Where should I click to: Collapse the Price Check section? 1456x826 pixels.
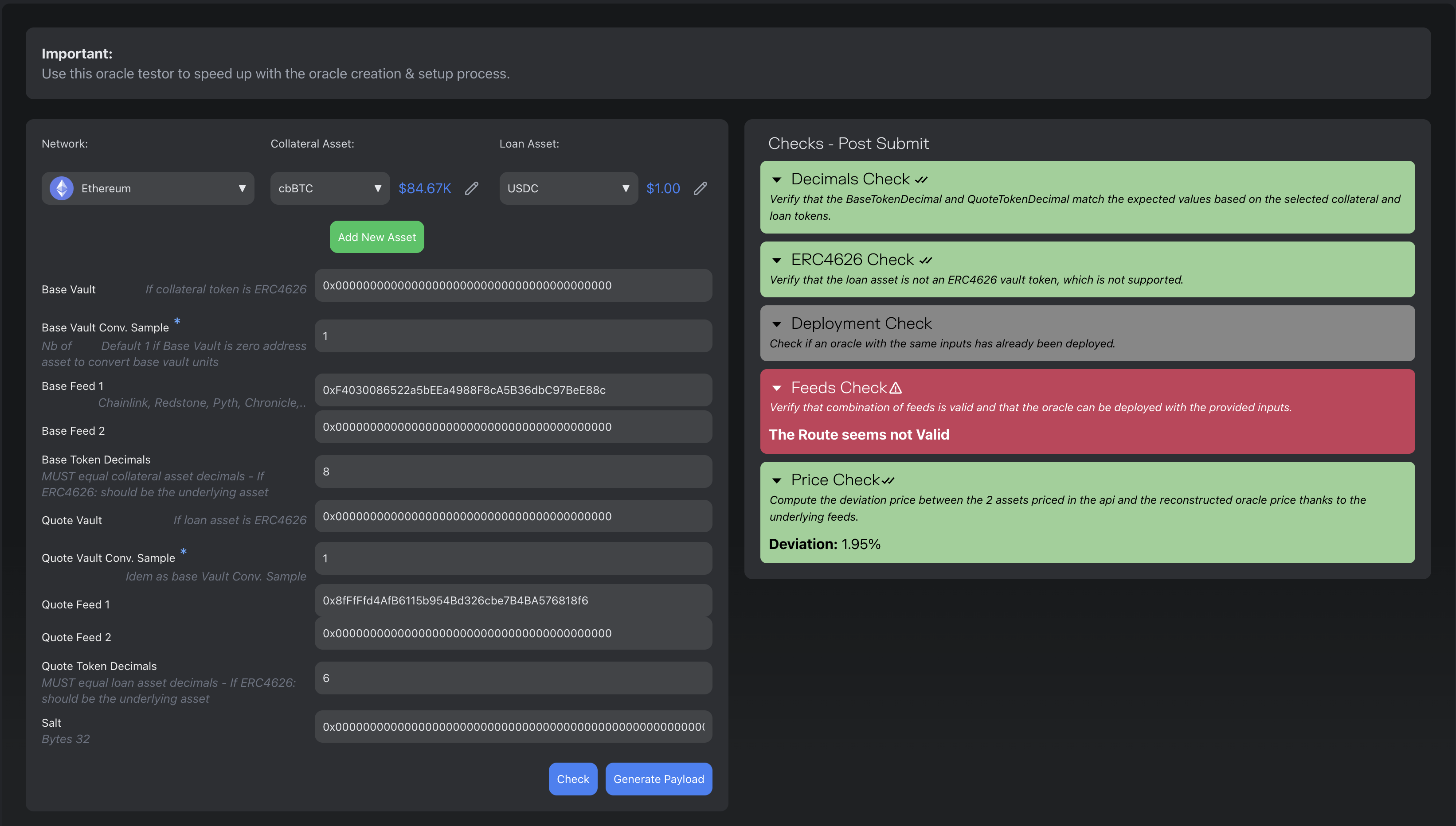click(777, 480)
